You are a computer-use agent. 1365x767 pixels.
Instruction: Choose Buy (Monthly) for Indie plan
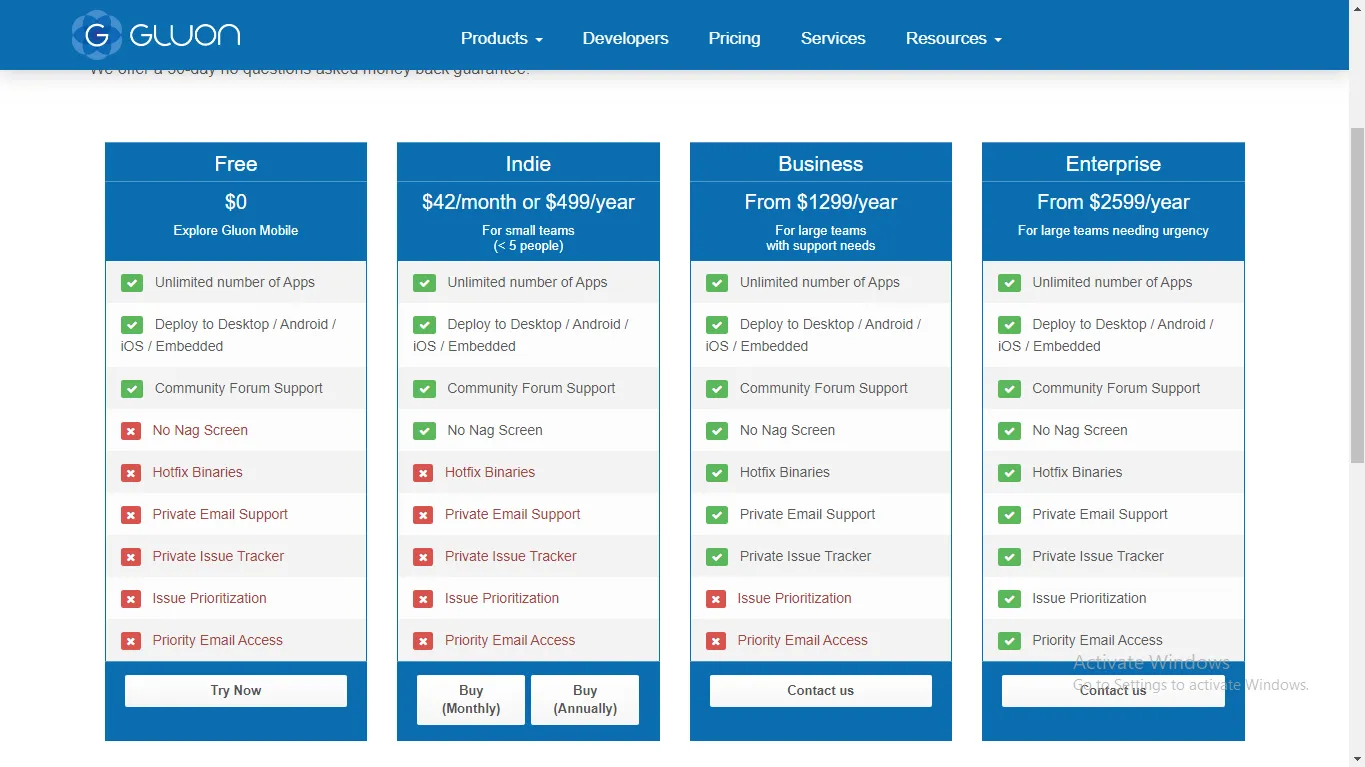471,699
